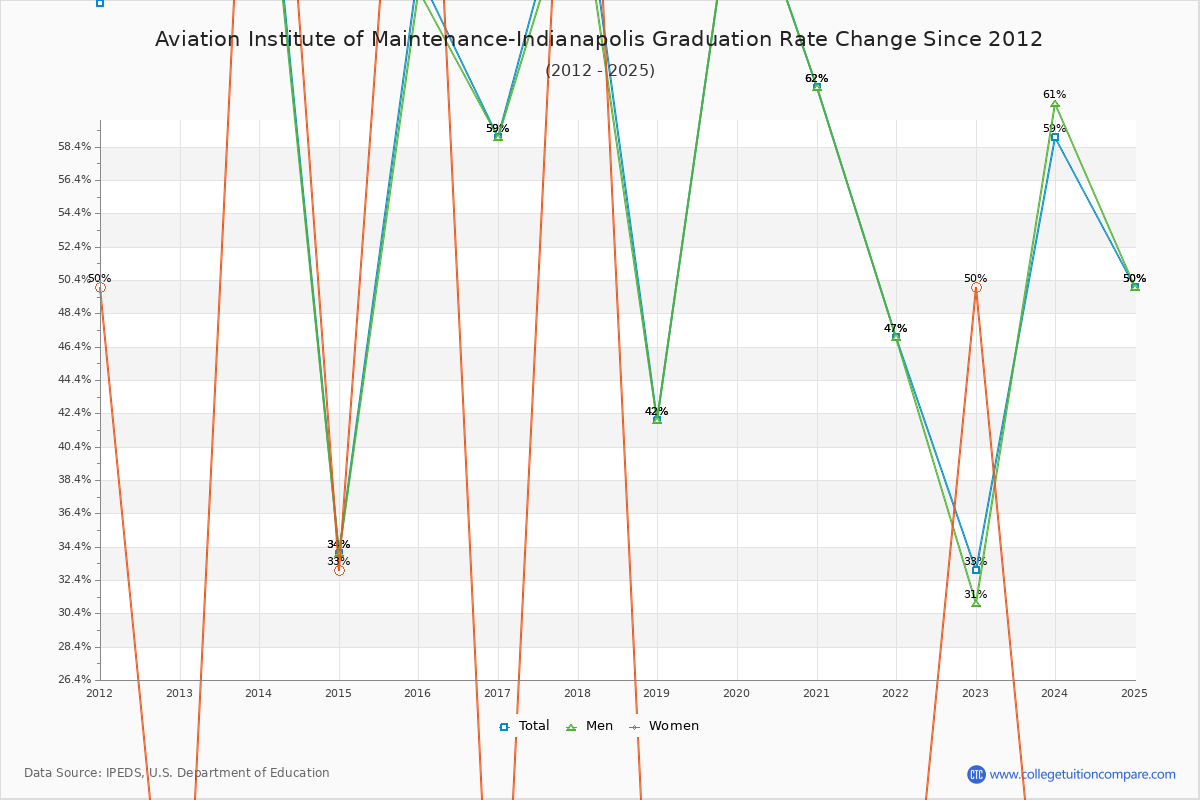Select the 2017 59% data point

click(498, 136)
